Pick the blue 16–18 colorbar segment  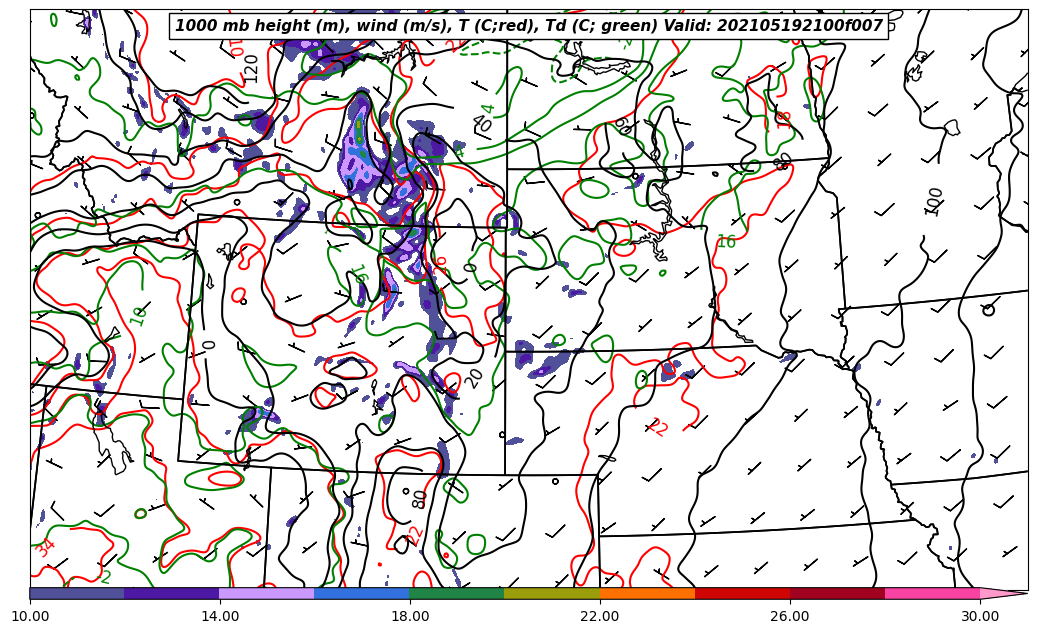point(362,593)
